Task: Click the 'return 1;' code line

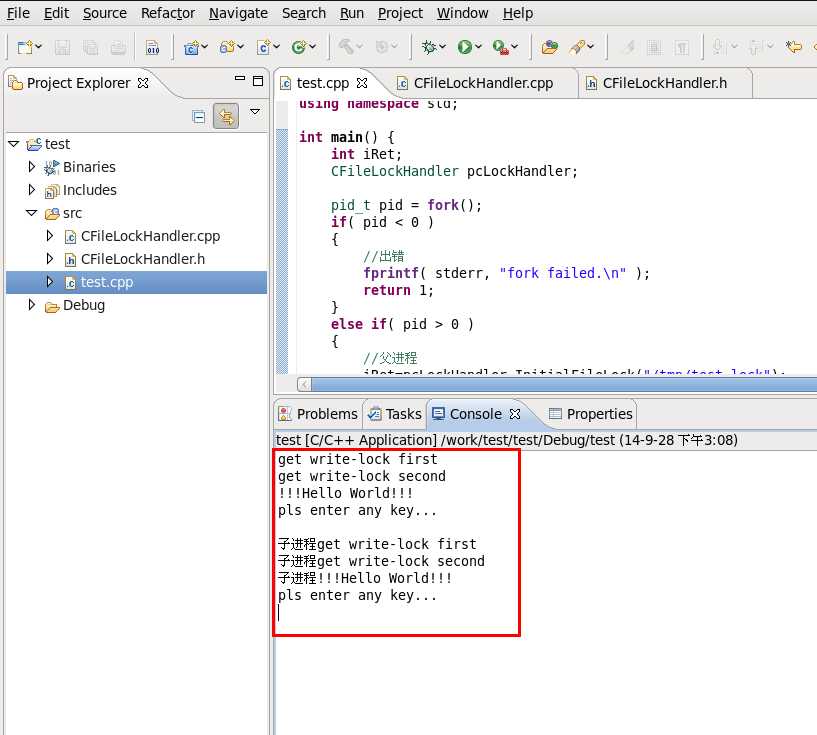Action: point(398,290)
